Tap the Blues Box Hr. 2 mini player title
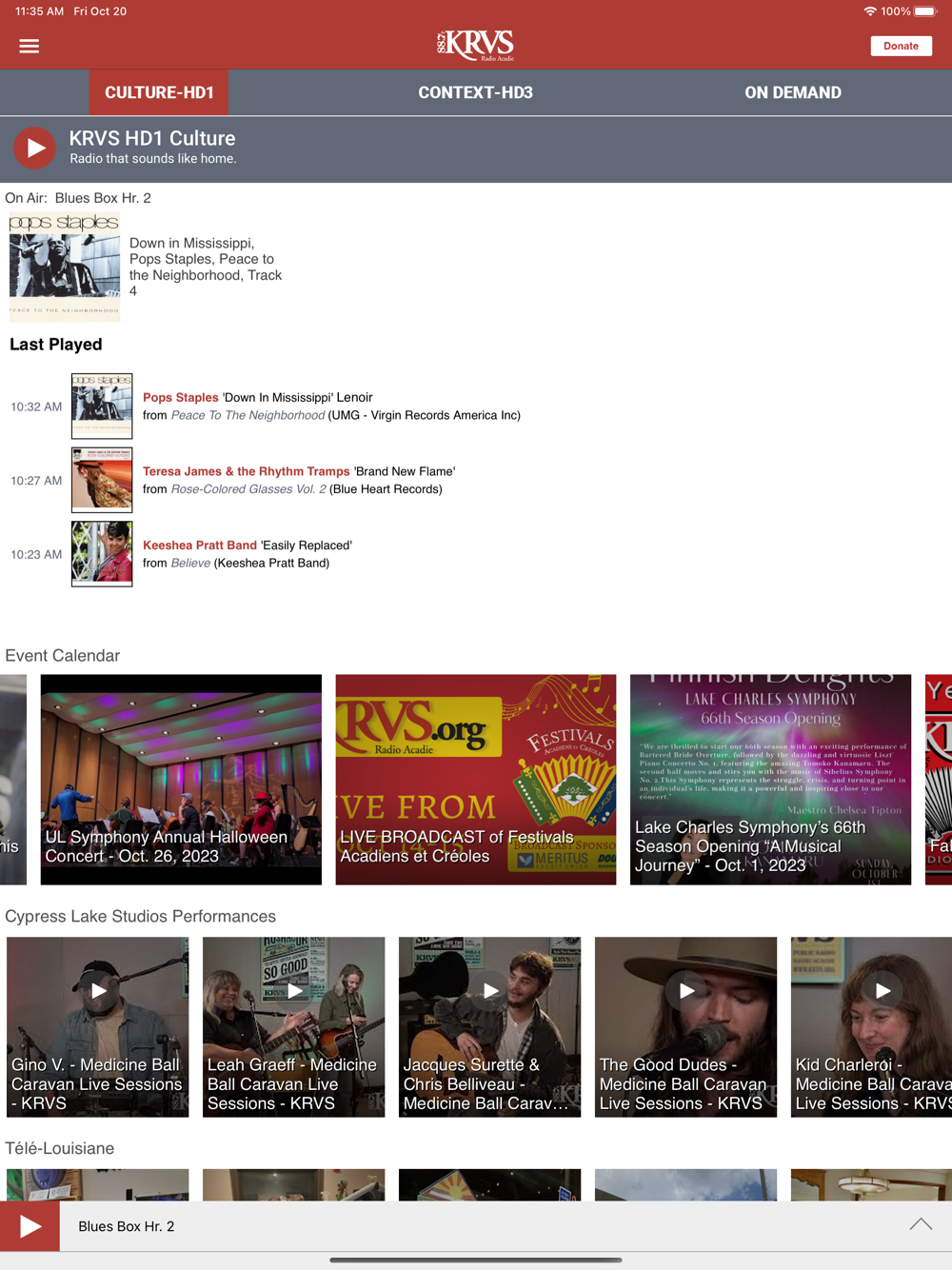952x1270 pixels. pyautogui.click(x=127, y=1226)
